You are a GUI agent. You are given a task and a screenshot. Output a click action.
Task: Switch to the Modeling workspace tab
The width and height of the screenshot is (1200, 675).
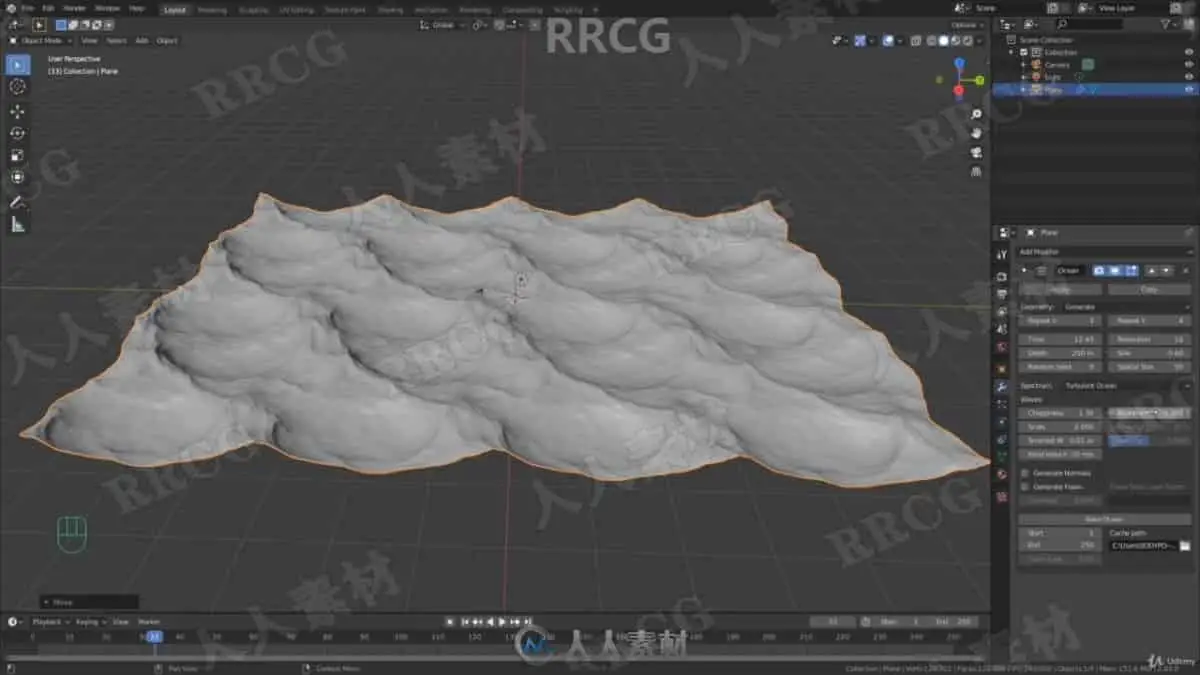[x=212, y=9]
